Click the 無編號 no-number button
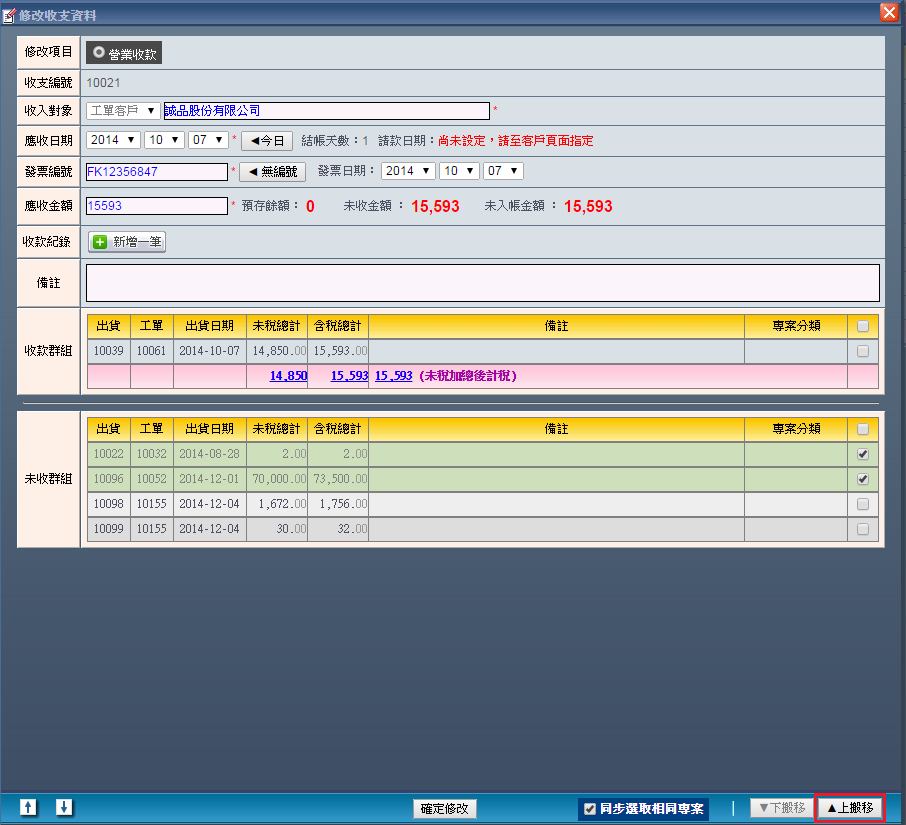Image resolution: width=906 pixels, height=825 pixels. point(273,171)
